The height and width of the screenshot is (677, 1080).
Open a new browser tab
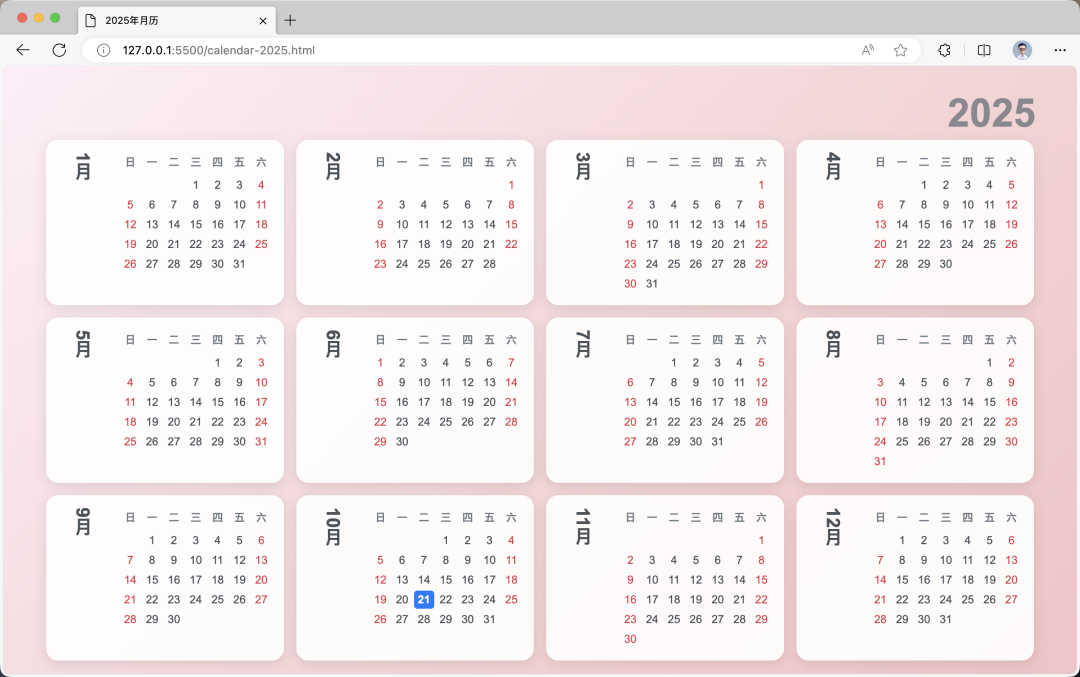tap(290, 20)
